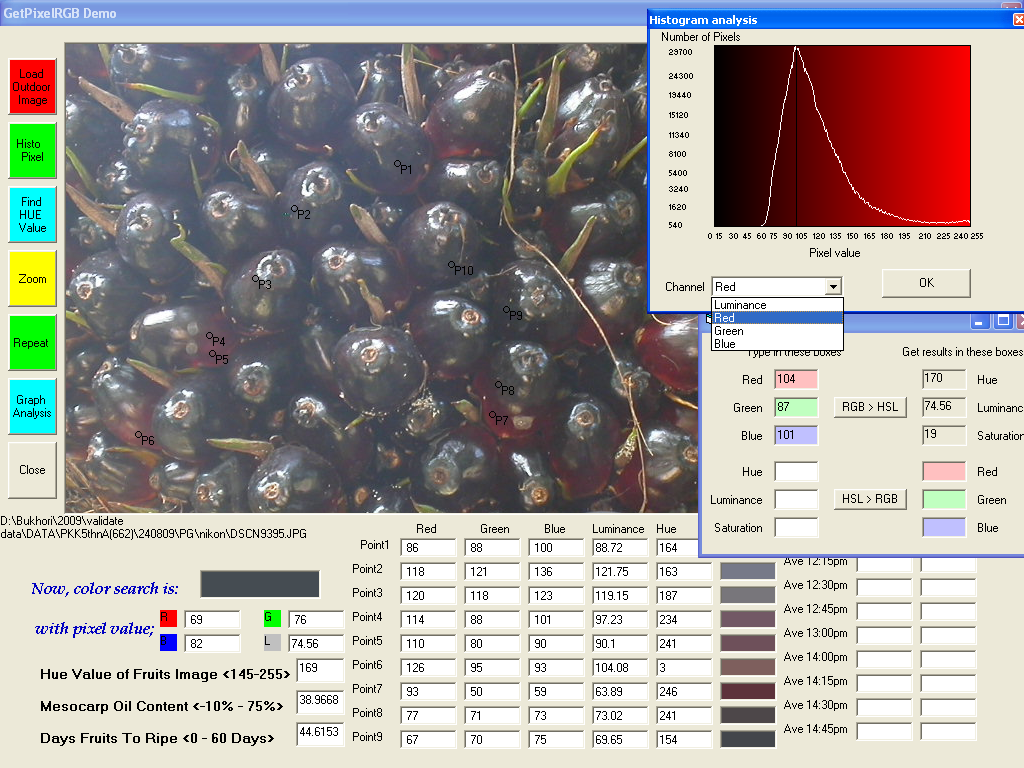This screenshot has height=768, width=1024.
Task: Click the Point5 color swatch
Action: tap(747, 642)
